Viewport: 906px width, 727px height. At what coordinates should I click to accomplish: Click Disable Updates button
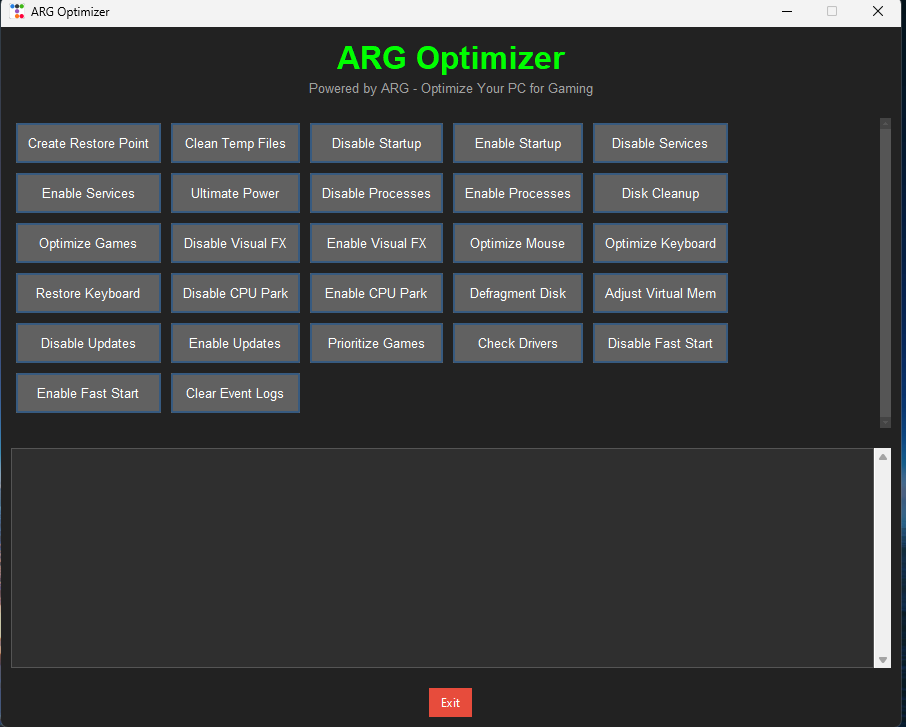click(x=88, y=343)
